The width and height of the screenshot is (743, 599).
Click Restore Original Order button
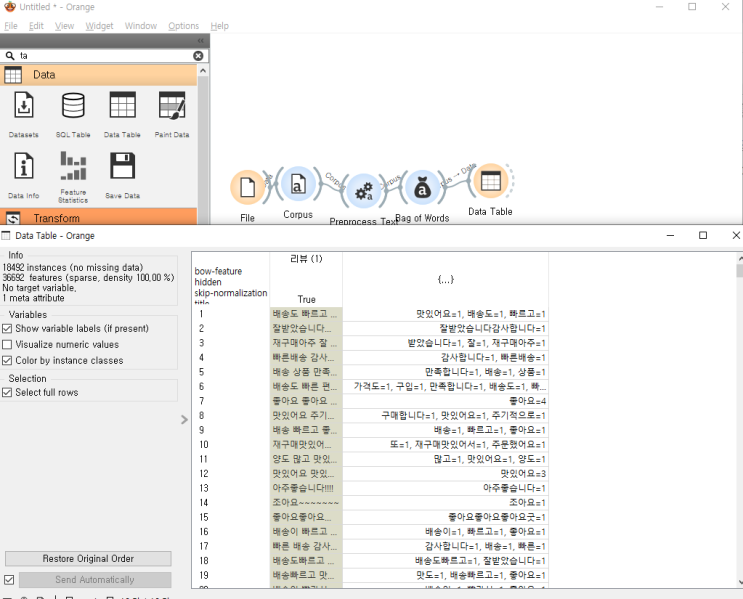[x=88, y=559]
